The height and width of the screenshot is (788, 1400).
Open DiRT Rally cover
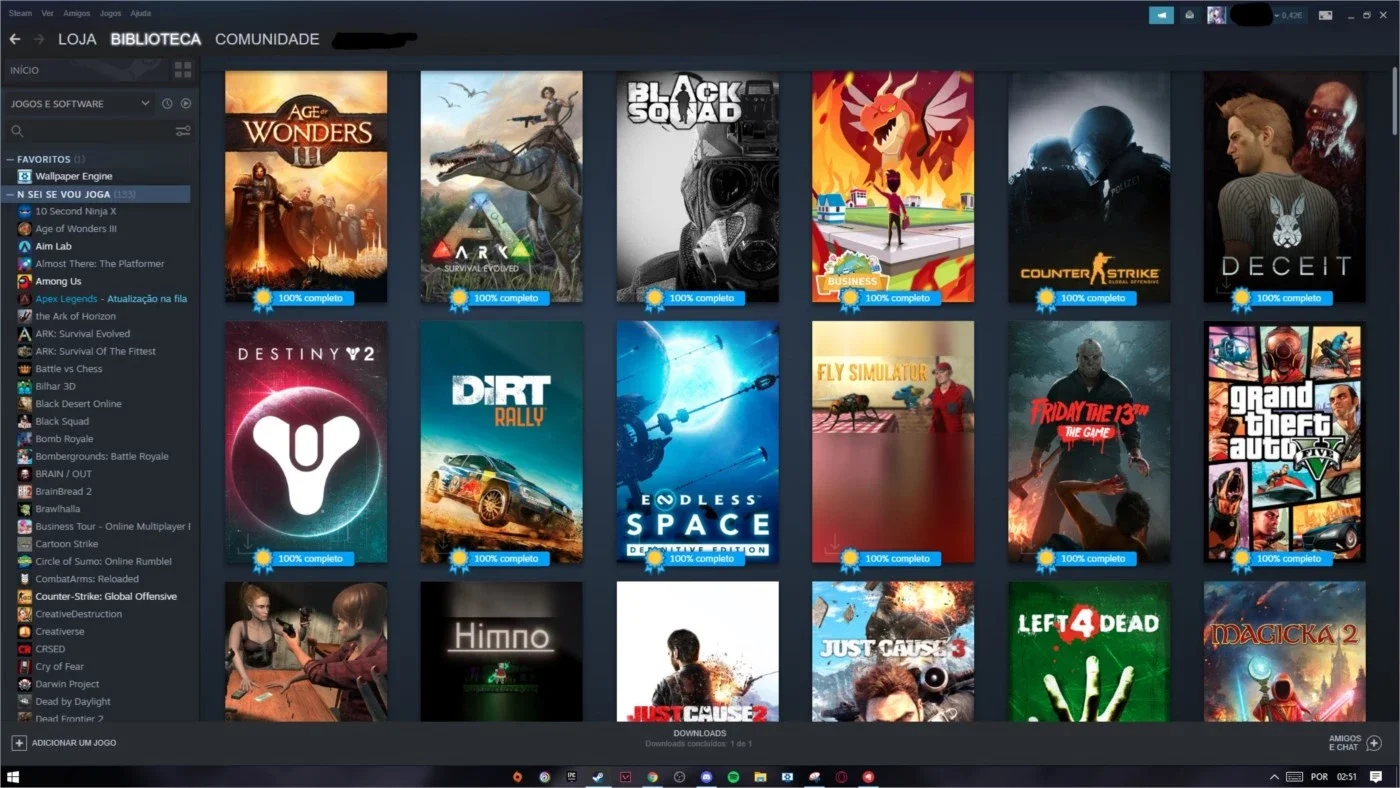tap(501, 442)
